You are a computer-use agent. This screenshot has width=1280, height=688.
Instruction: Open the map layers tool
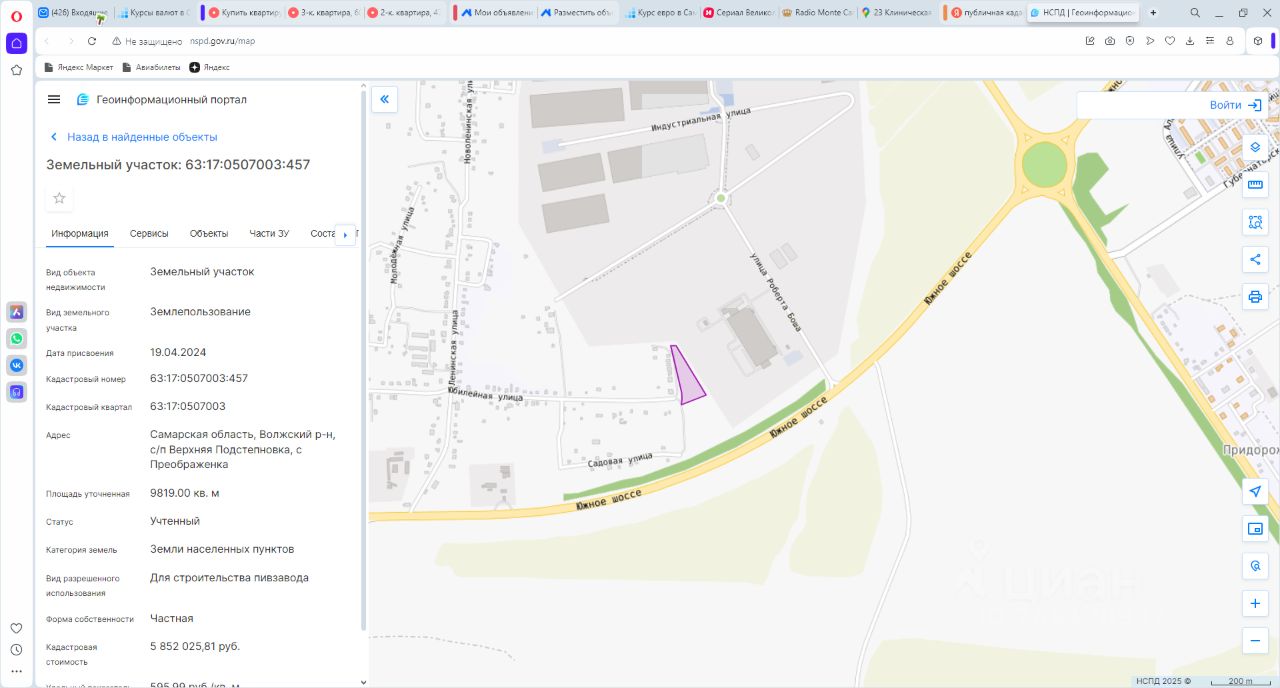tap(1255, 147)
